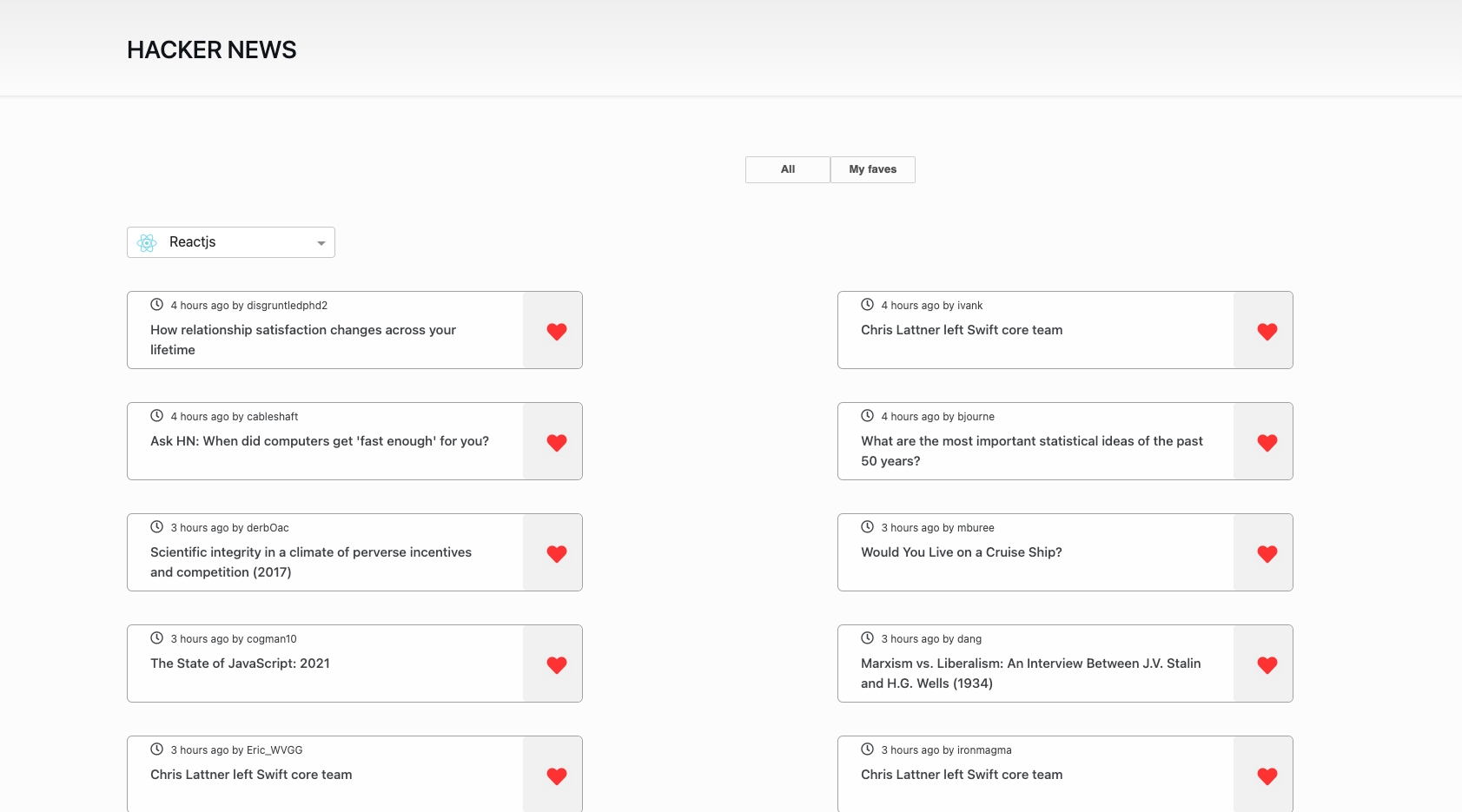
Task: Click heart icon for statistical ideas story
Action: [x=1267, y=442]
